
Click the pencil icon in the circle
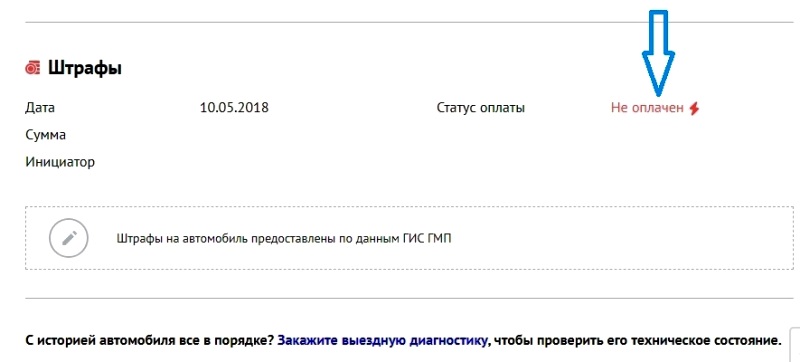click(69, 238)
